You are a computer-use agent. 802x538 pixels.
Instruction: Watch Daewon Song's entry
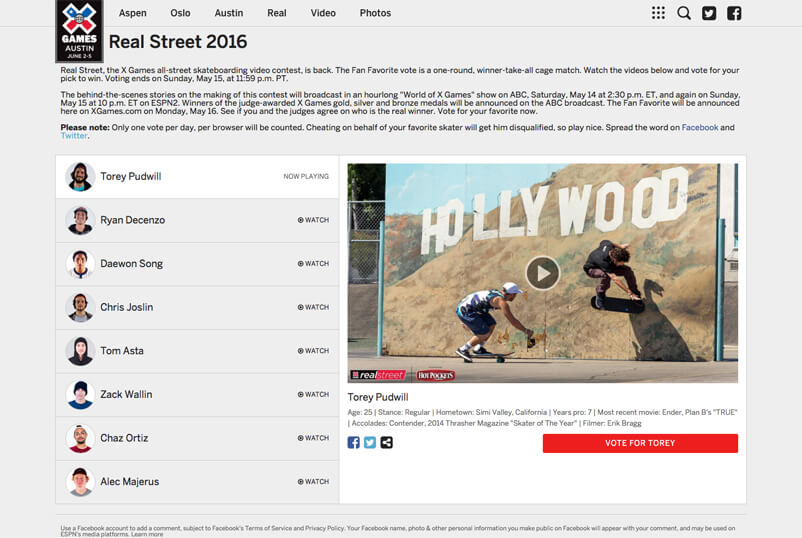(x=313, y=264)
